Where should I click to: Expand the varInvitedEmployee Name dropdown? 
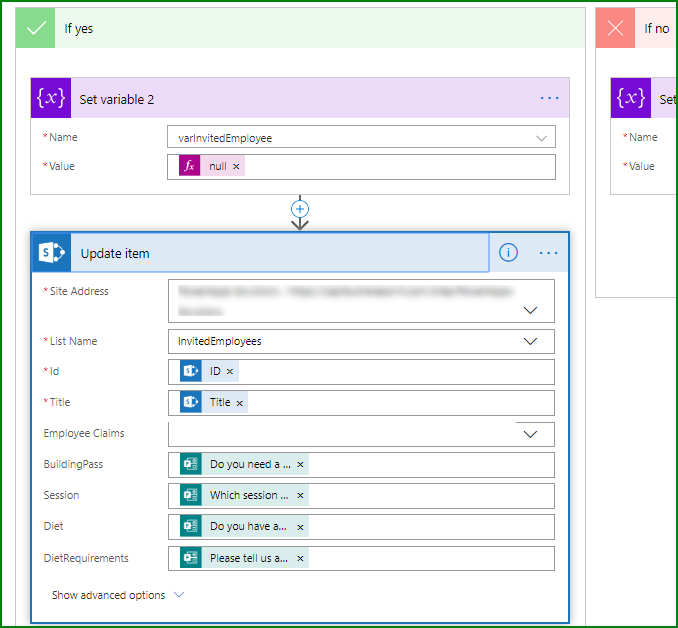click(x=541, y=138)
